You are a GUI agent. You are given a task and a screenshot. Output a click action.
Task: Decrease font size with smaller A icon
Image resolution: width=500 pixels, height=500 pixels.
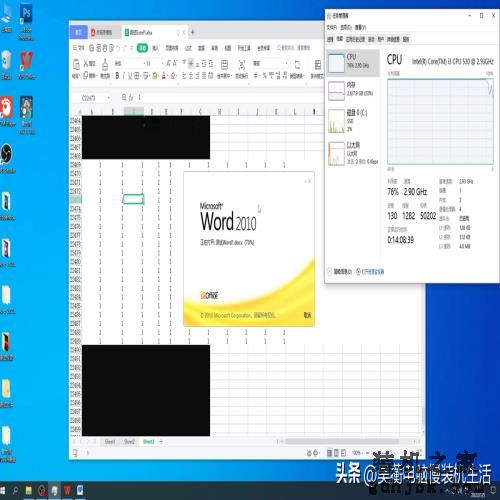click(175, 63)
